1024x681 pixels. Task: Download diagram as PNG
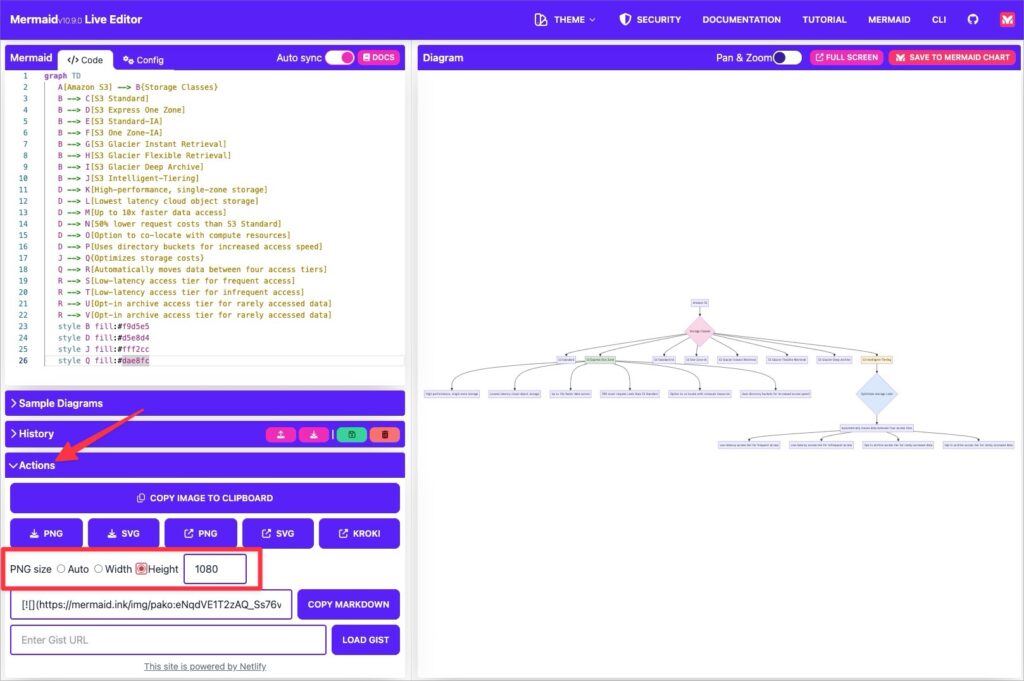coord(46,533)
